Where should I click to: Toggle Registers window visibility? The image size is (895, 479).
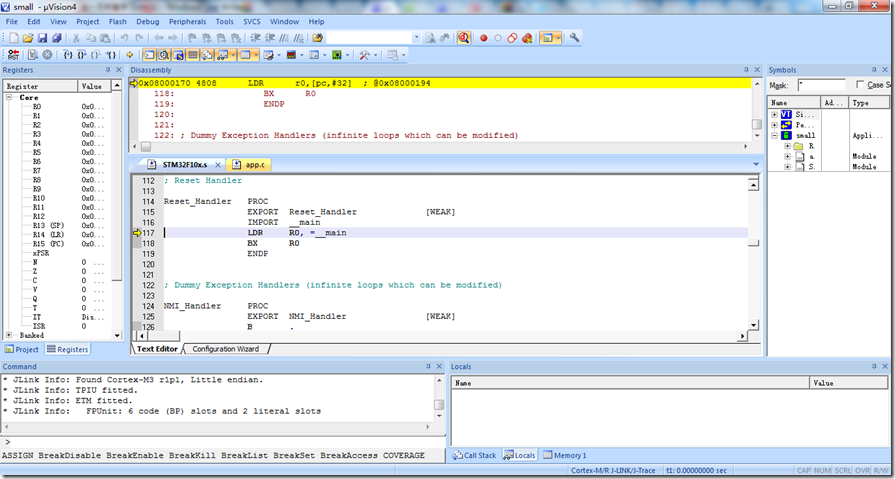tap(193, 55)
